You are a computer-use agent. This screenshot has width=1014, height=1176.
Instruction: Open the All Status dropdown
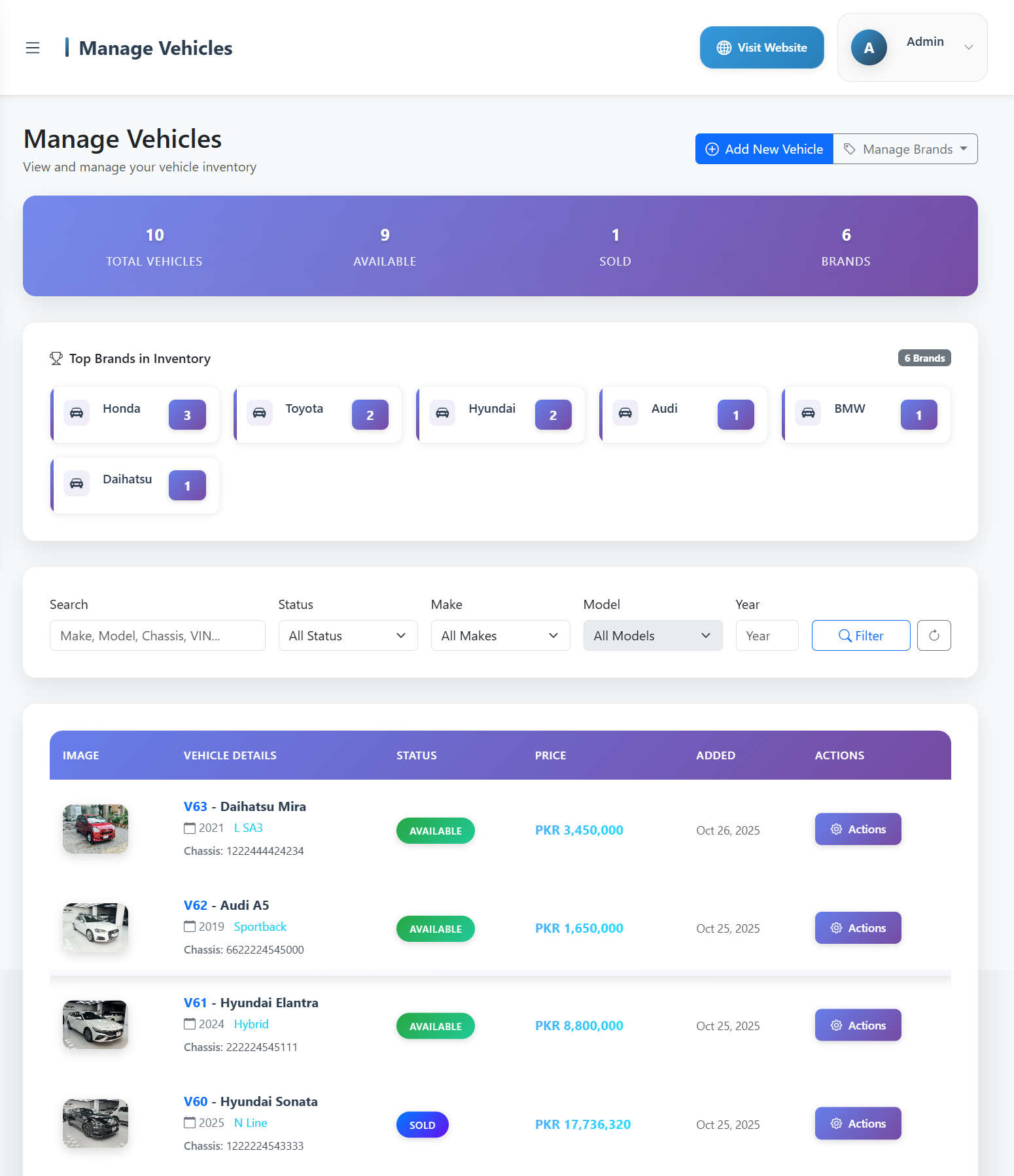348,635
